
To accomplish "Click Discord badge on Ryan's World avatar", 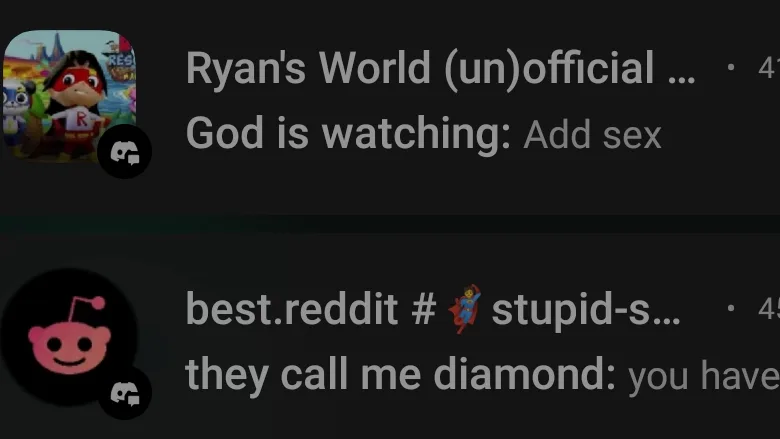I will [124, 152].
